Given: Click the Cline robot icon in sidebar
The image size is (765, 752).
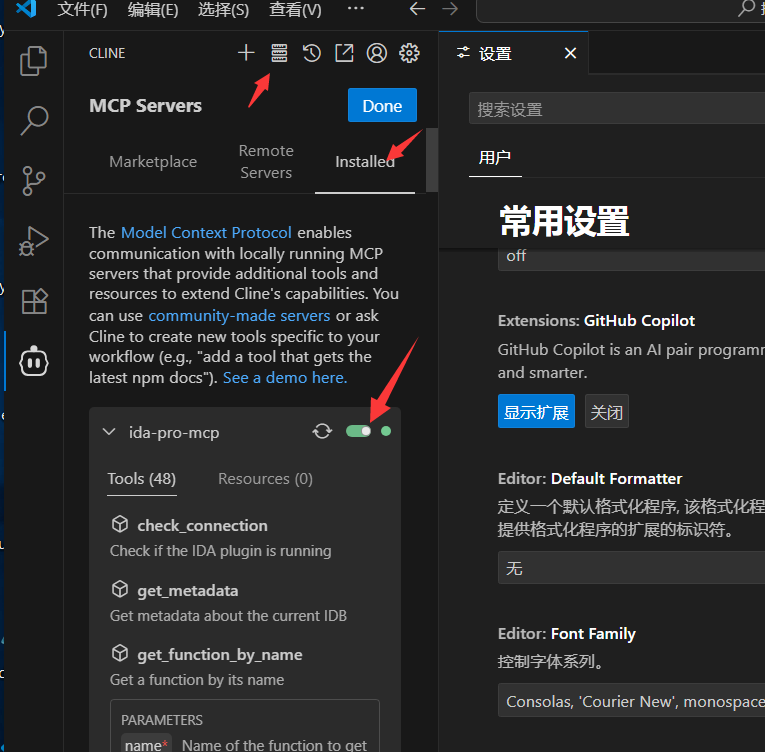Looking at the screenshot, I should click(34, 361).
